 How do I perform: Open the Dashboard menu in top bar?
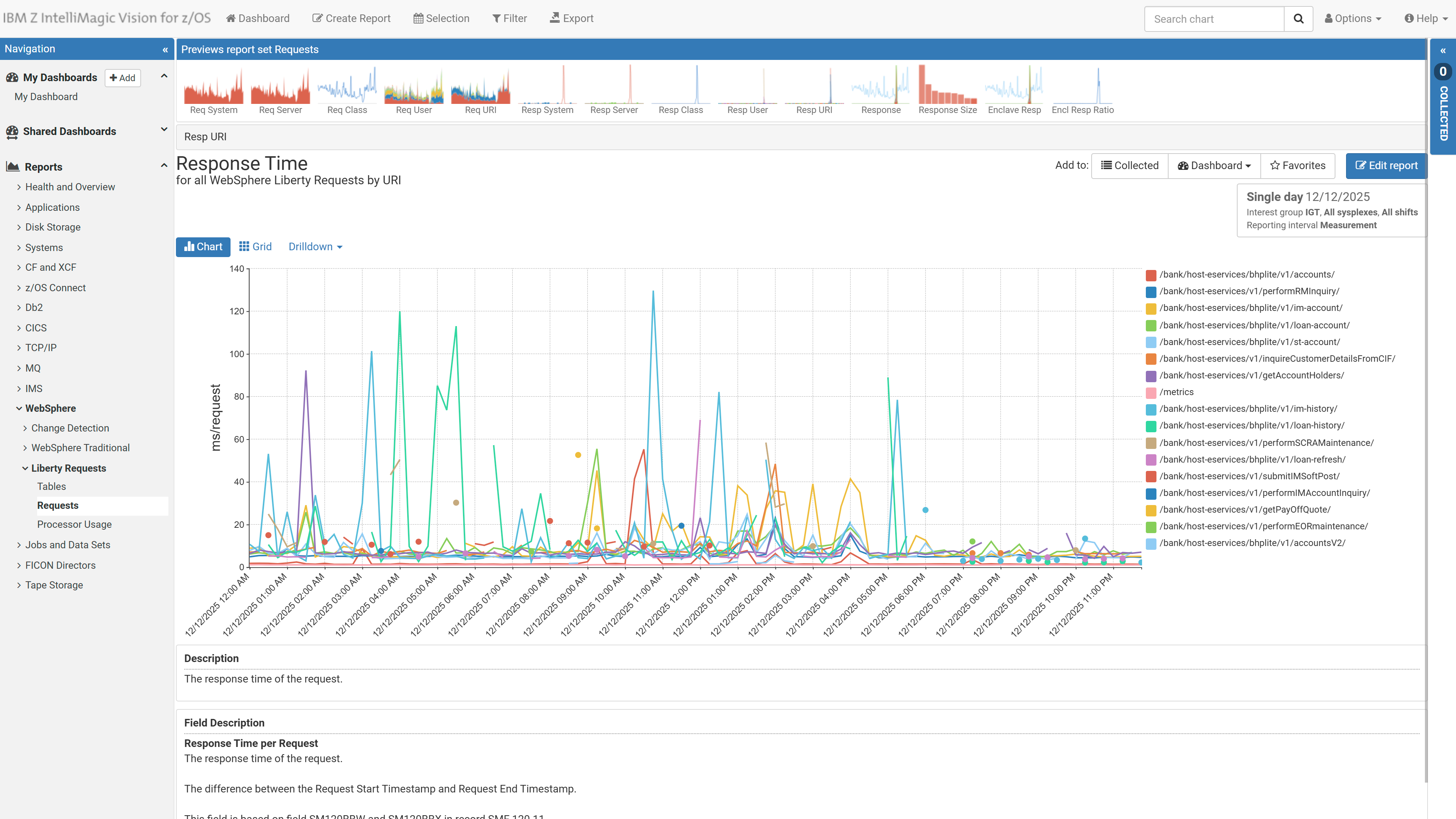pyautogui.click(x=258, y=19)
